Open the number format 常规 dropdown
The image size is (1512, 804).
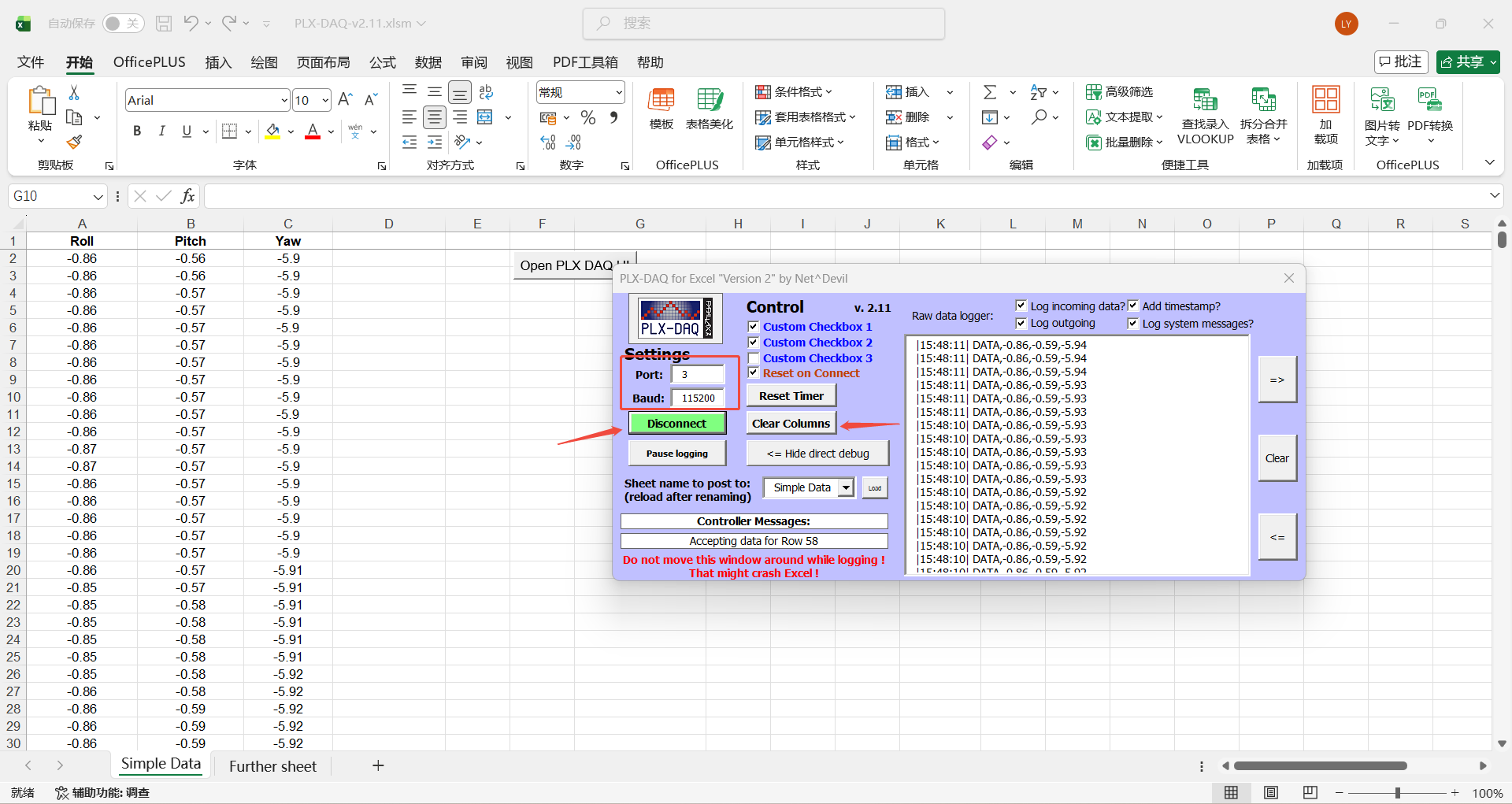[619, 92]
